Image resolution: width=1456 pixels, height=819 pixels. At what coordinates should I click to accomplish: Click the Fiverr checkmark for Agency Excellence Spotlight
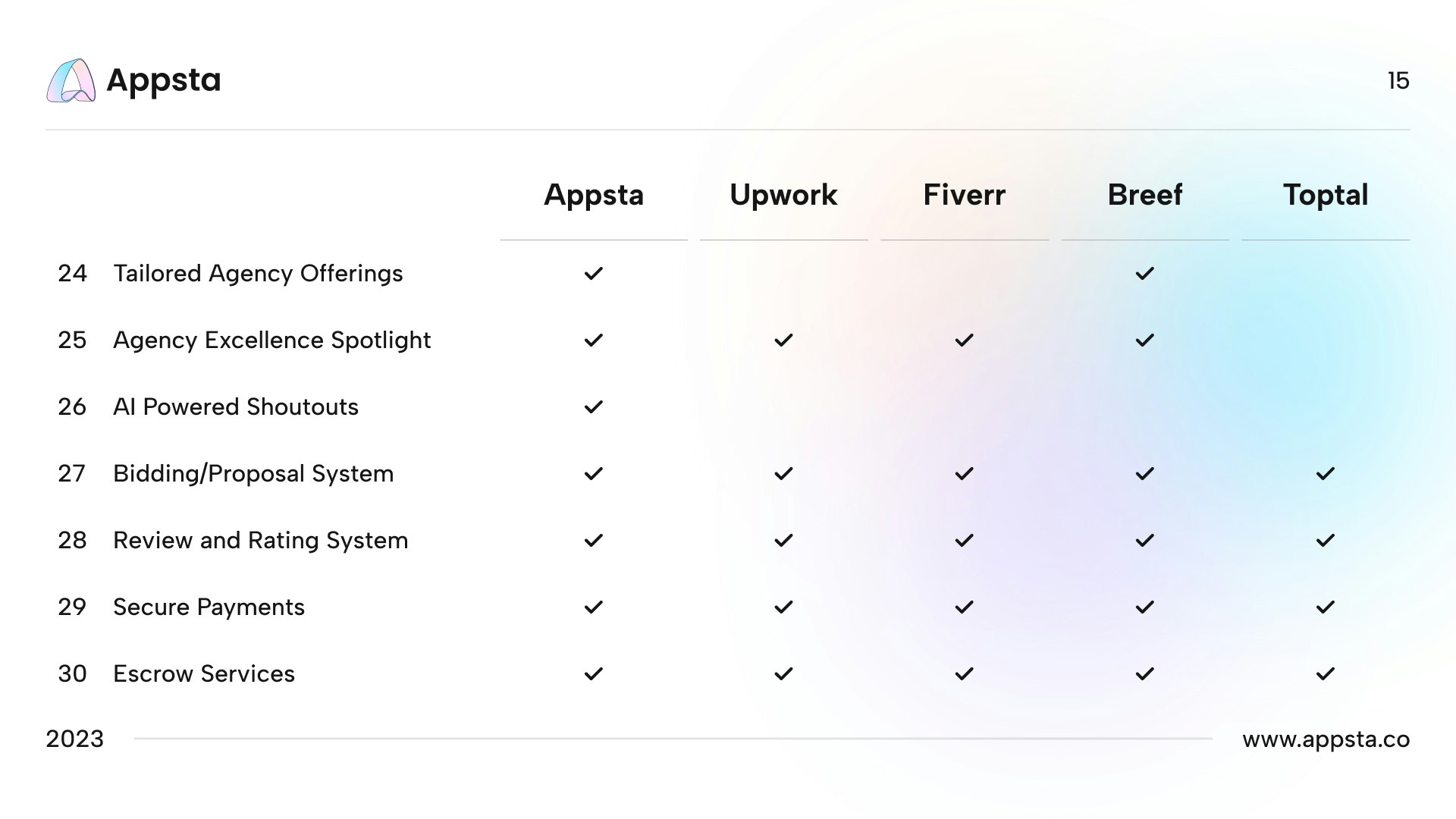pos(964,340)
